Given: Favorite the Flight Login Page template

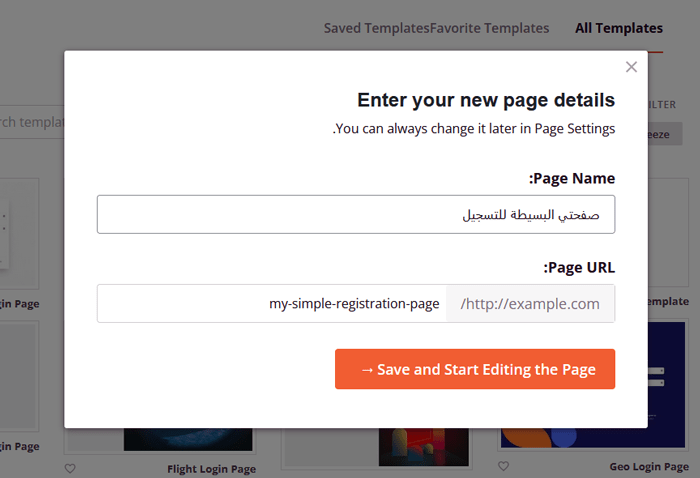Looking at the screenshot, I should click(70, 468).
